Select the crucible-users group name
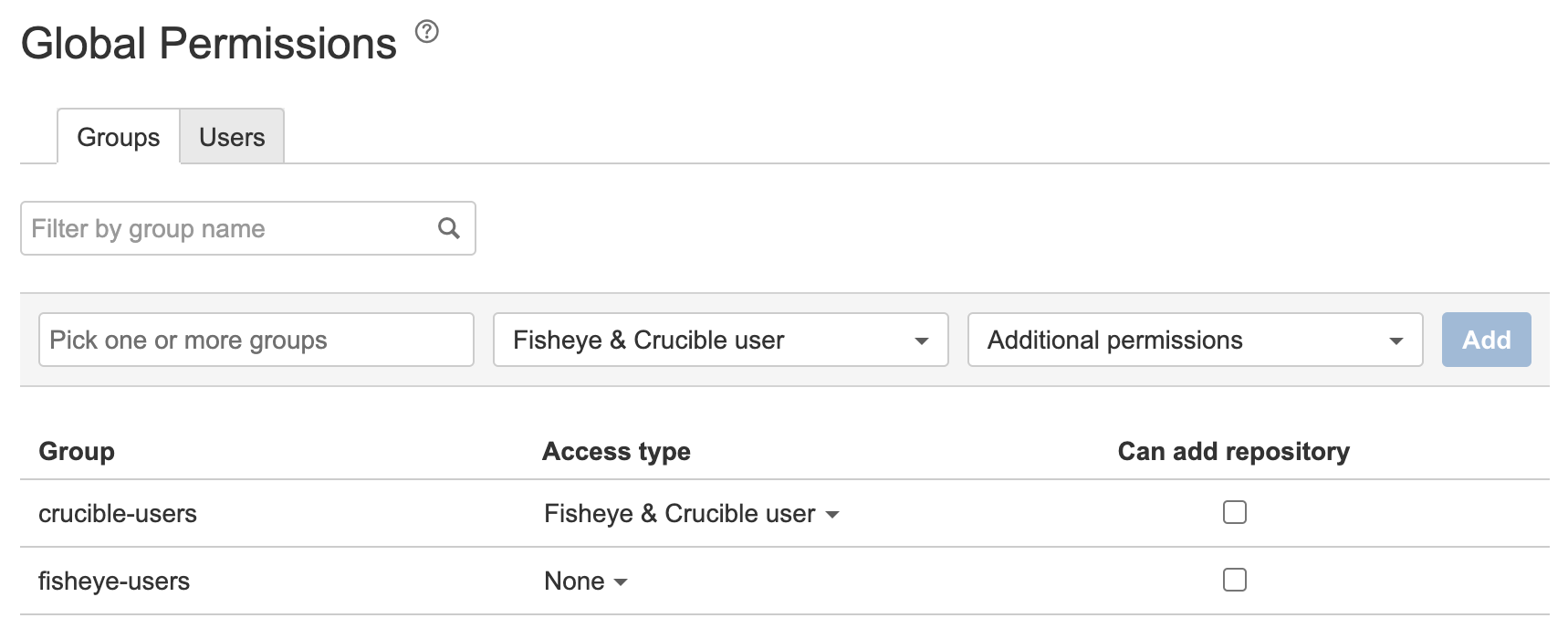Image resolution: width=1568 pixels, height=639 pixels. pyautogui.click(x=118, y=514)
